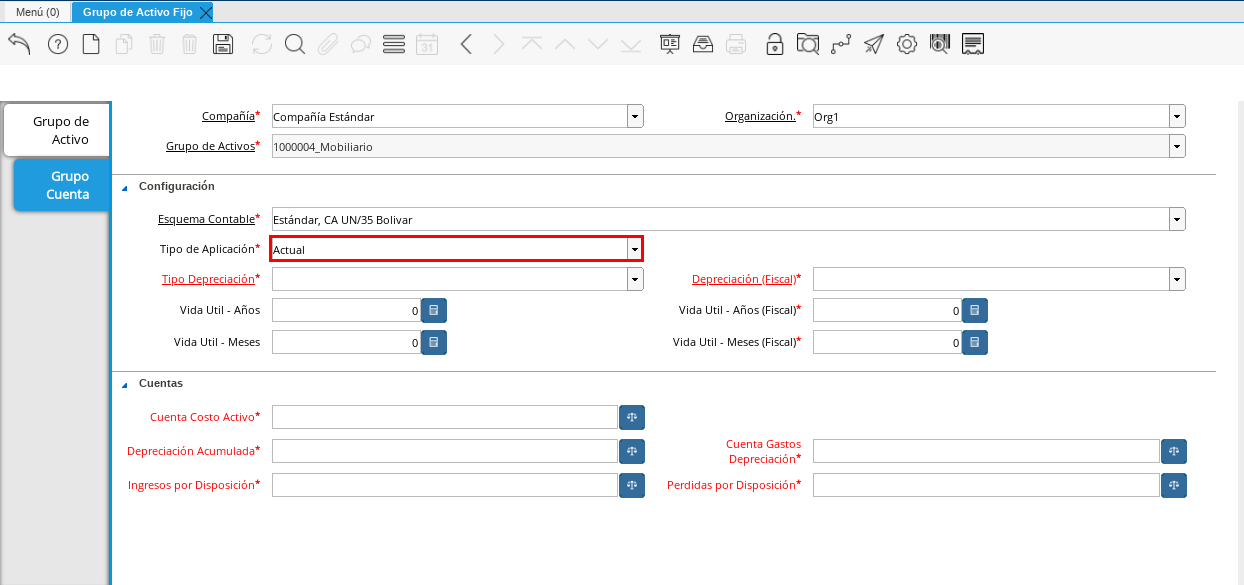The height and width of the screenshot is (585, 1244).
Task: Click the Grupo de Activos label link
Action: (210, 146)
